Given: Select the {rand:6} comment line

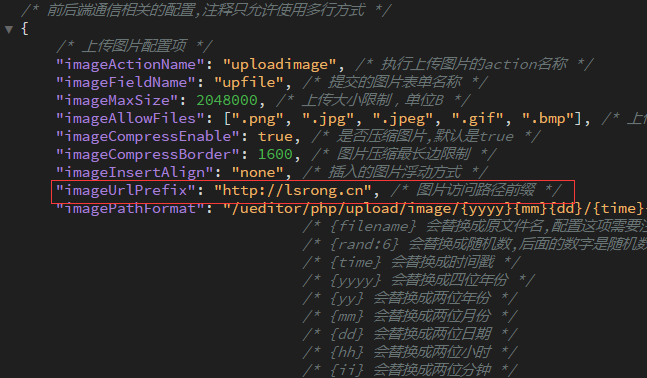Looking at the screenshot, I should click(475, 244).
